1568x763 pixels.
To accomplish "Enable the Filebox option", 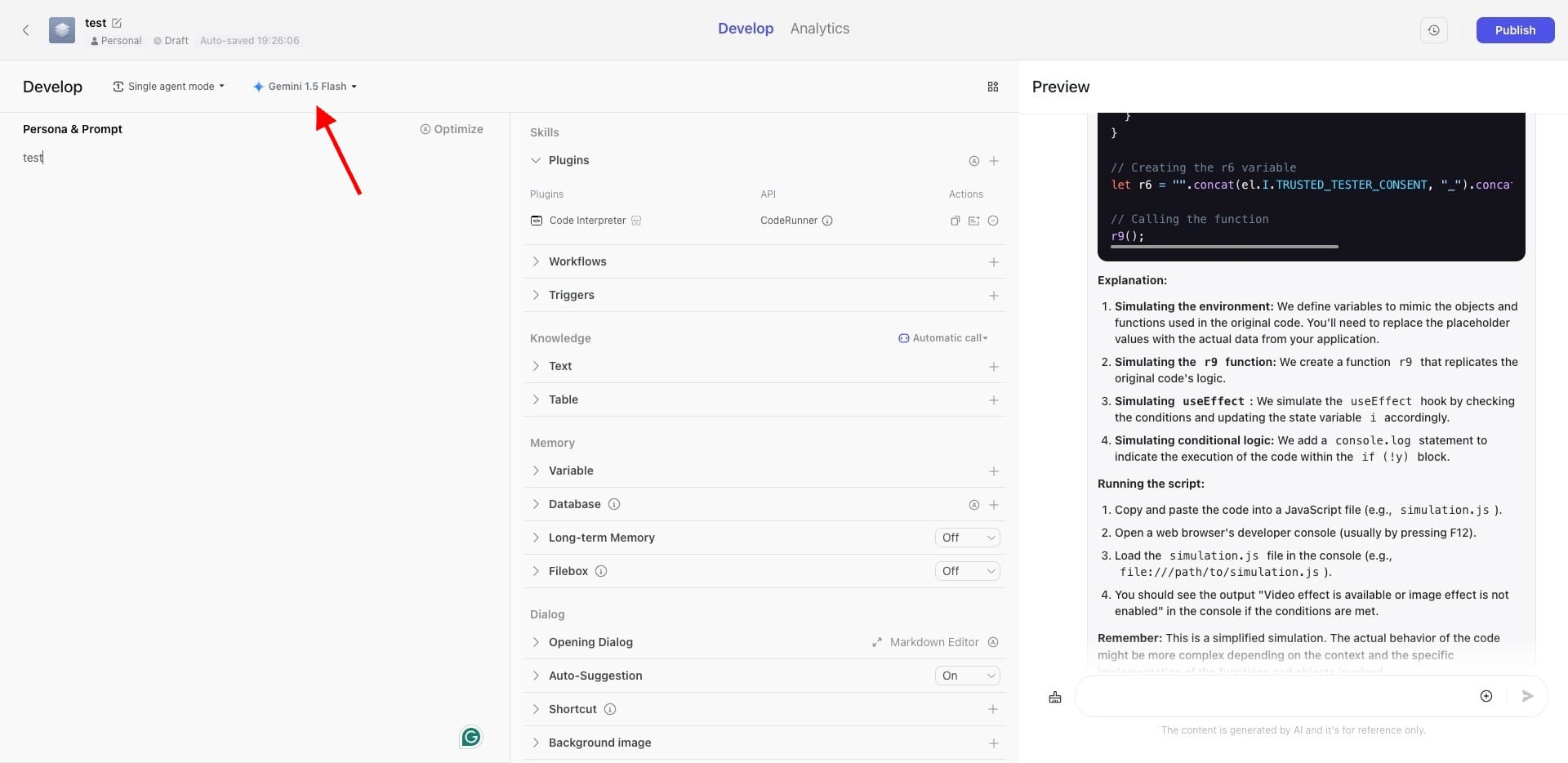I will point(967,570).
